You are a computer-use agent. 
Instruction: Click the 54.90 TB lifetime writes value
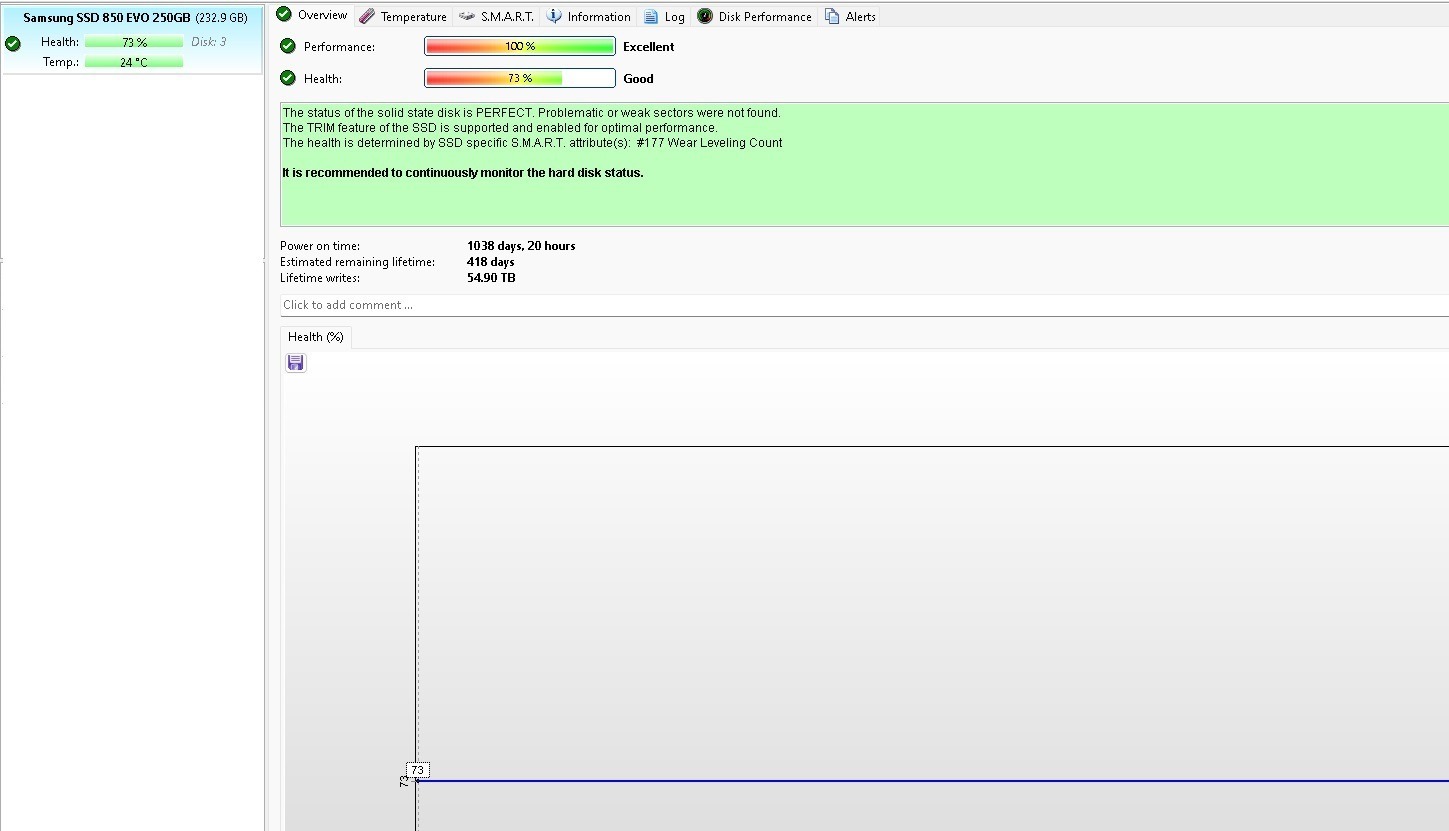click(491, 278)
